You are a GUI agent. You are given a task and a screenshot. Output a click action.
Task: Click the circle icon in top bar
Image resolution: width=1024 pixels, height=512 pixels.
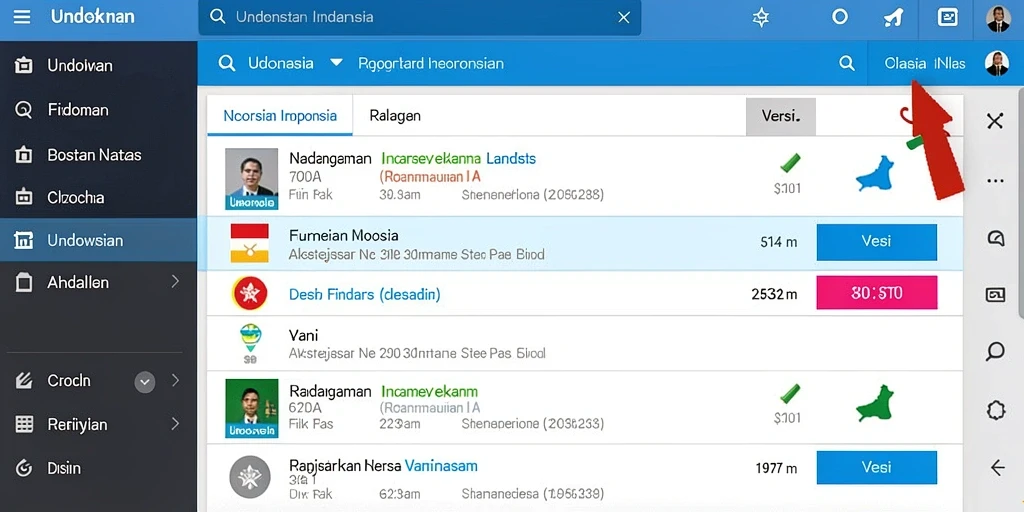840,17
